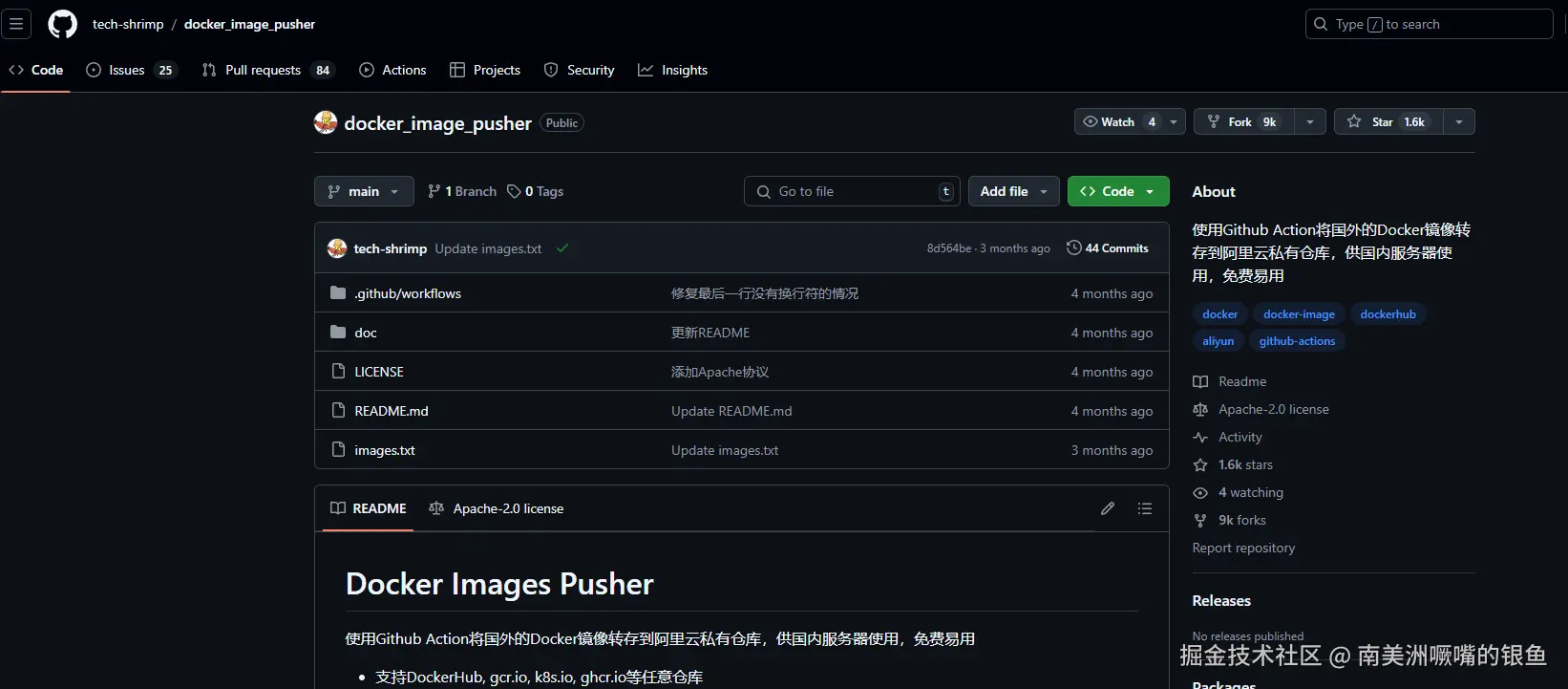The width and height of the screenshot is (1568, 689).
Task: Open the Update images.txt latest commit message
Action: [x=488, y=248]
